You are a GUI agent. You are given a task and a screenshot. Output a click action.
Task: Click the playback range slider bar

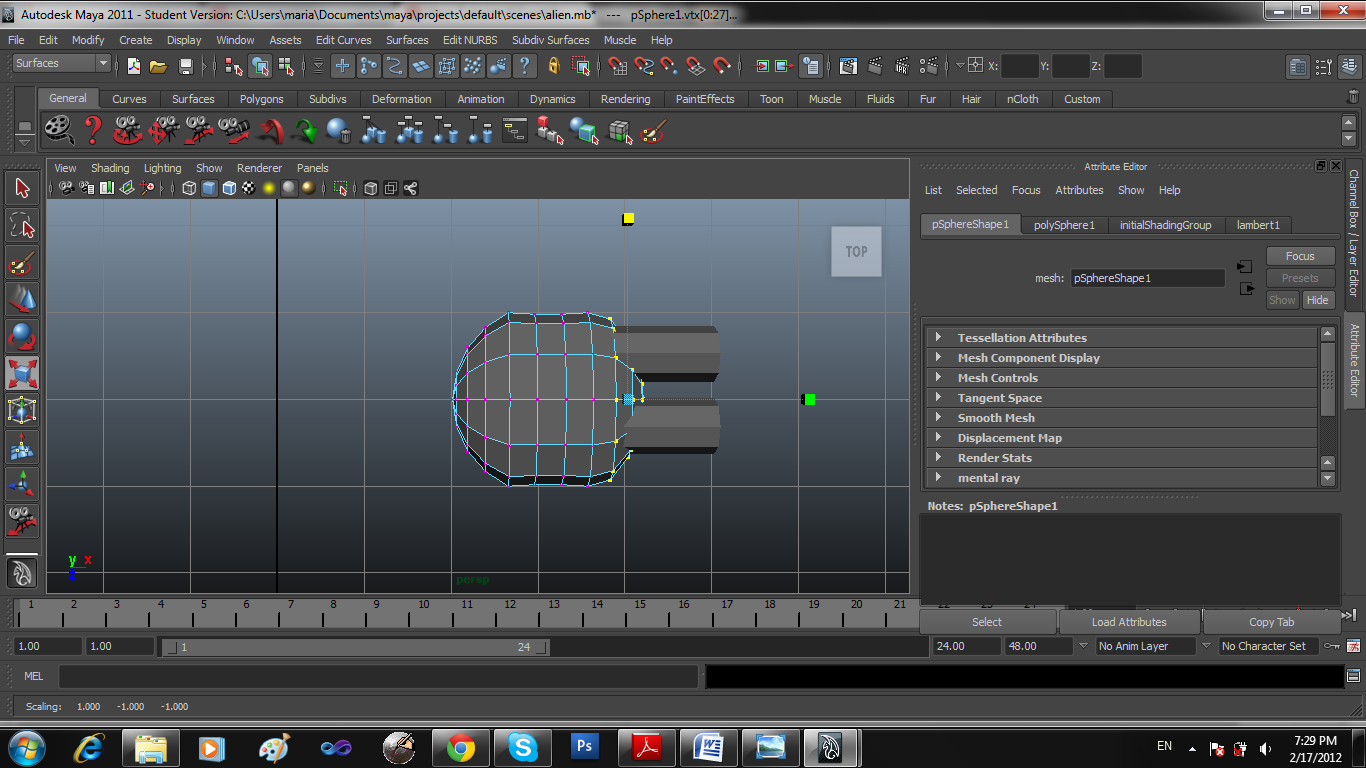pos(355,647)
